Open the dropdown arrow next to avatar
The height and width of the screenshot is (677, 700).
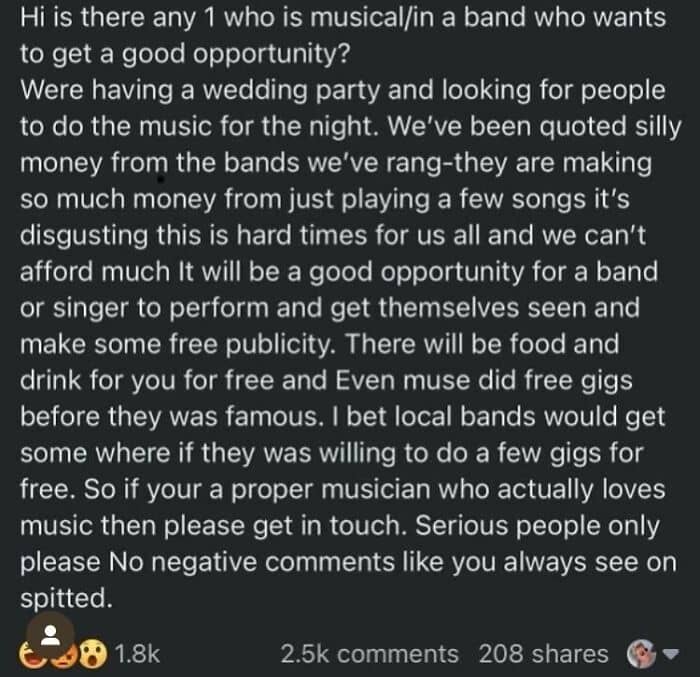[x=670, y=655]
